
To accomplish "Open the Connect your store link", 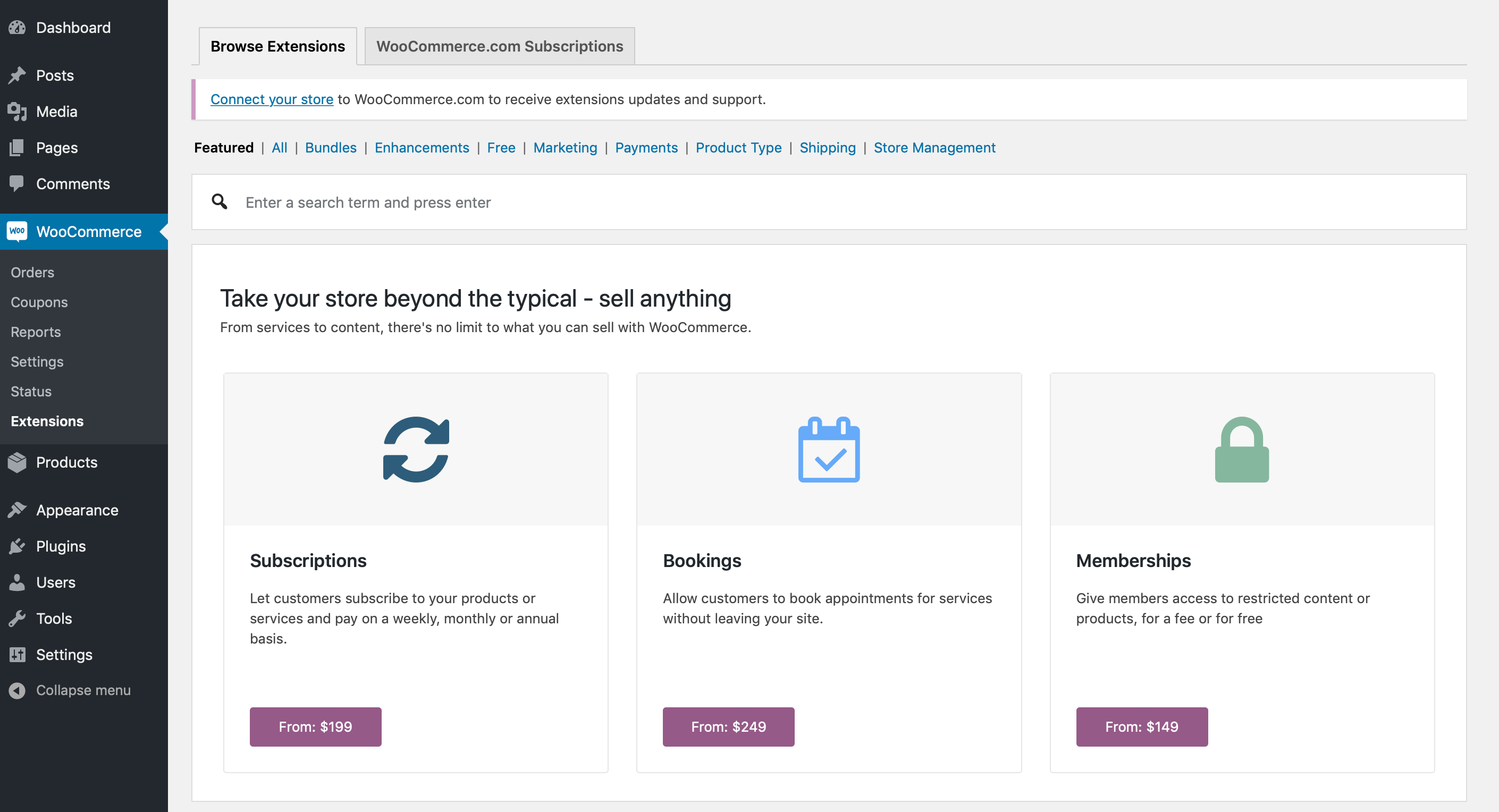I will (x=272, y=99).
